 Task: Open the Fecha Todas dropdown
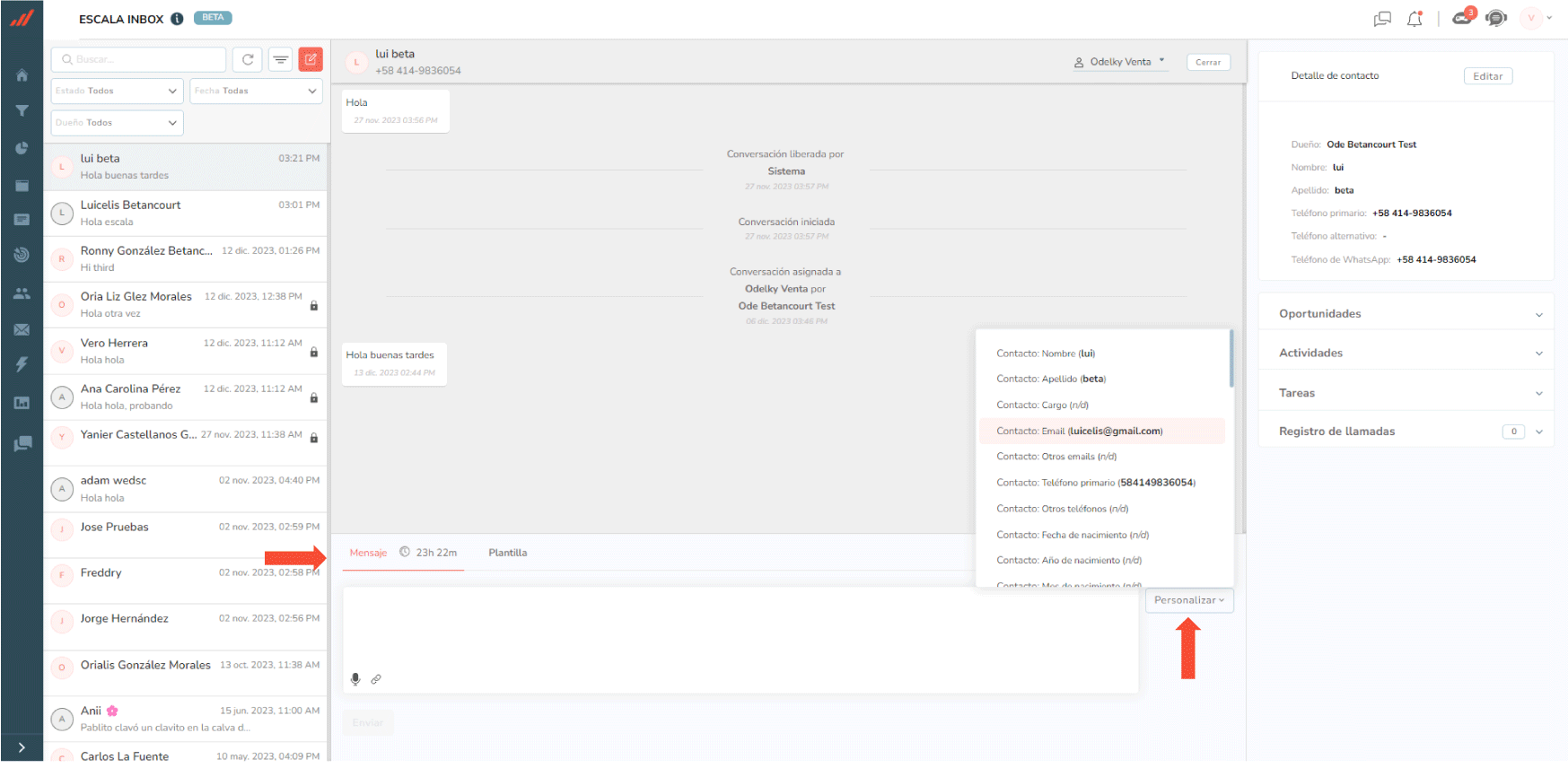point(256,91)
